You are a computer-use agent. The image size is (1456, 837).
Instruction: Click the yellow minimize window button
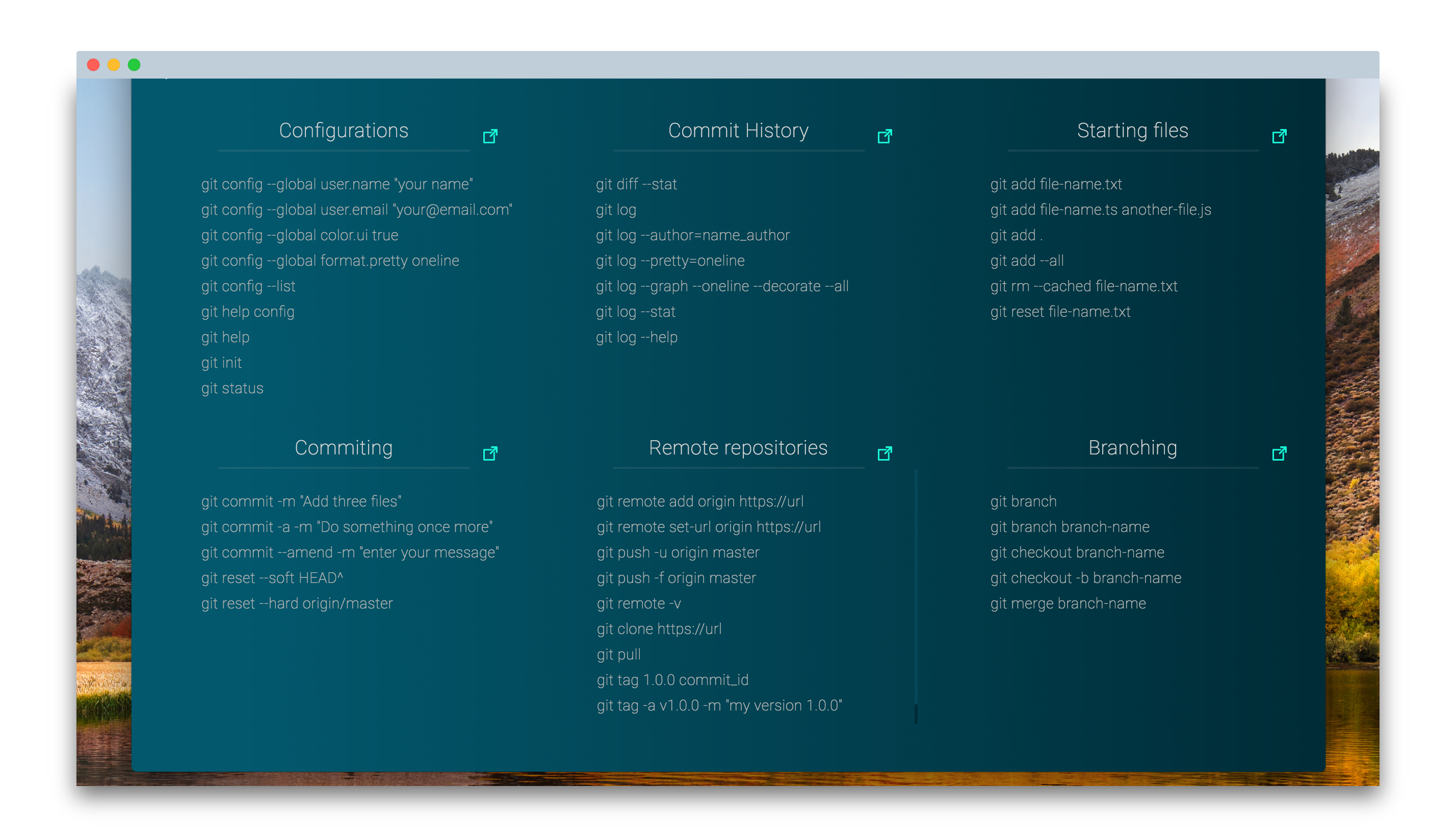114,65
